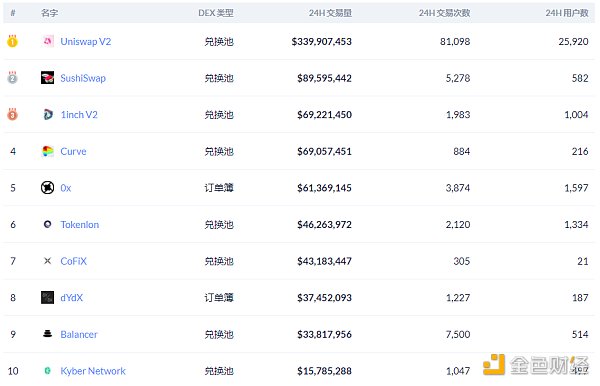Open the CoFiX link

73,261
